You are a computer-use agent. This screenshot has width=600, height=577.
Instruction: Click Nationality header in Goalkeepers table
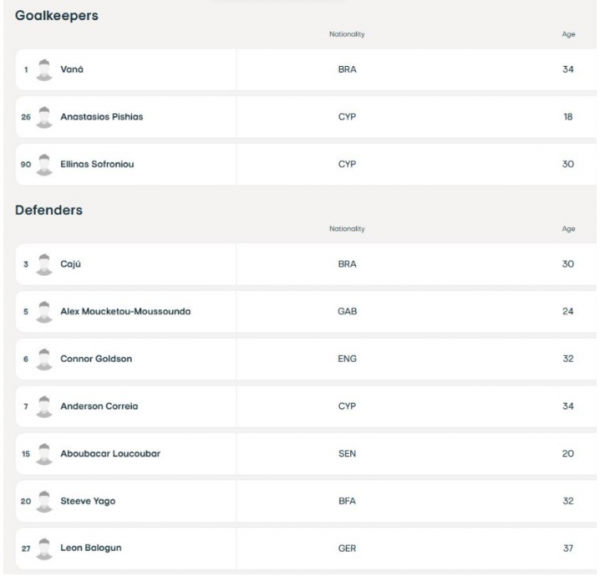(x=347, y=34)
